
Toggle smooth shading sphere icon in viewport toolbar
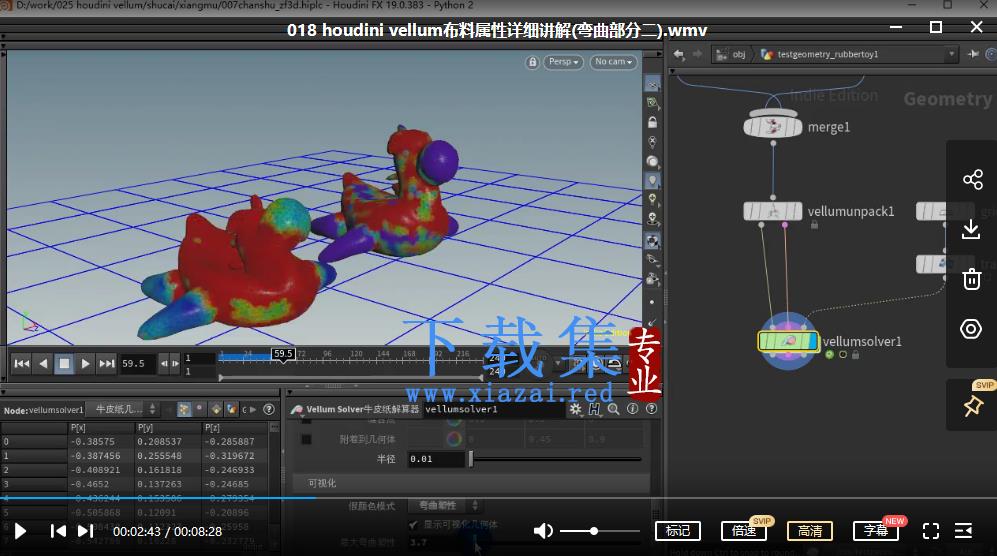point(652,161)
